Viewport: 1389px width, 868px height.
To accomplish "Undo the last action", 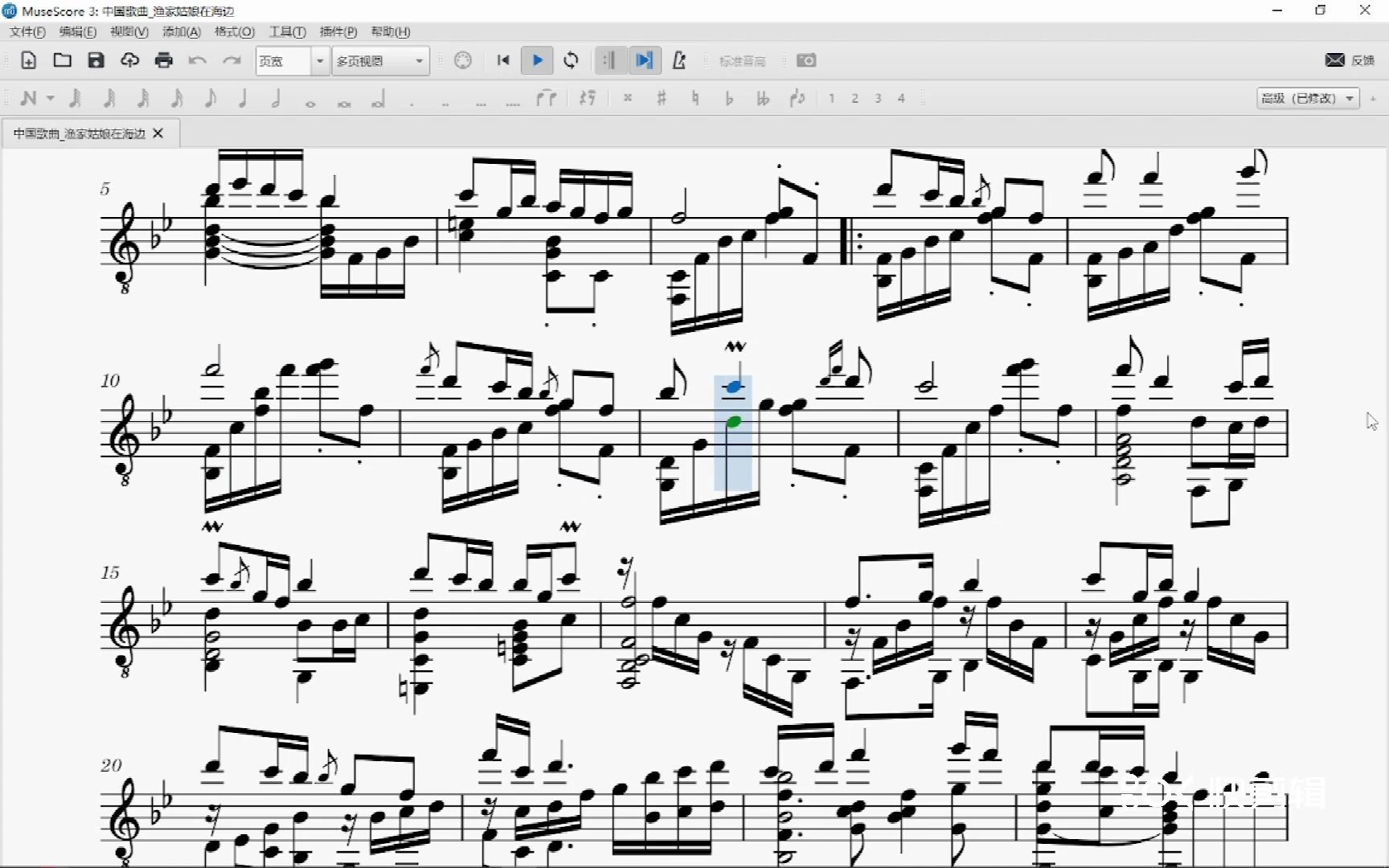I will coord(198,60).
